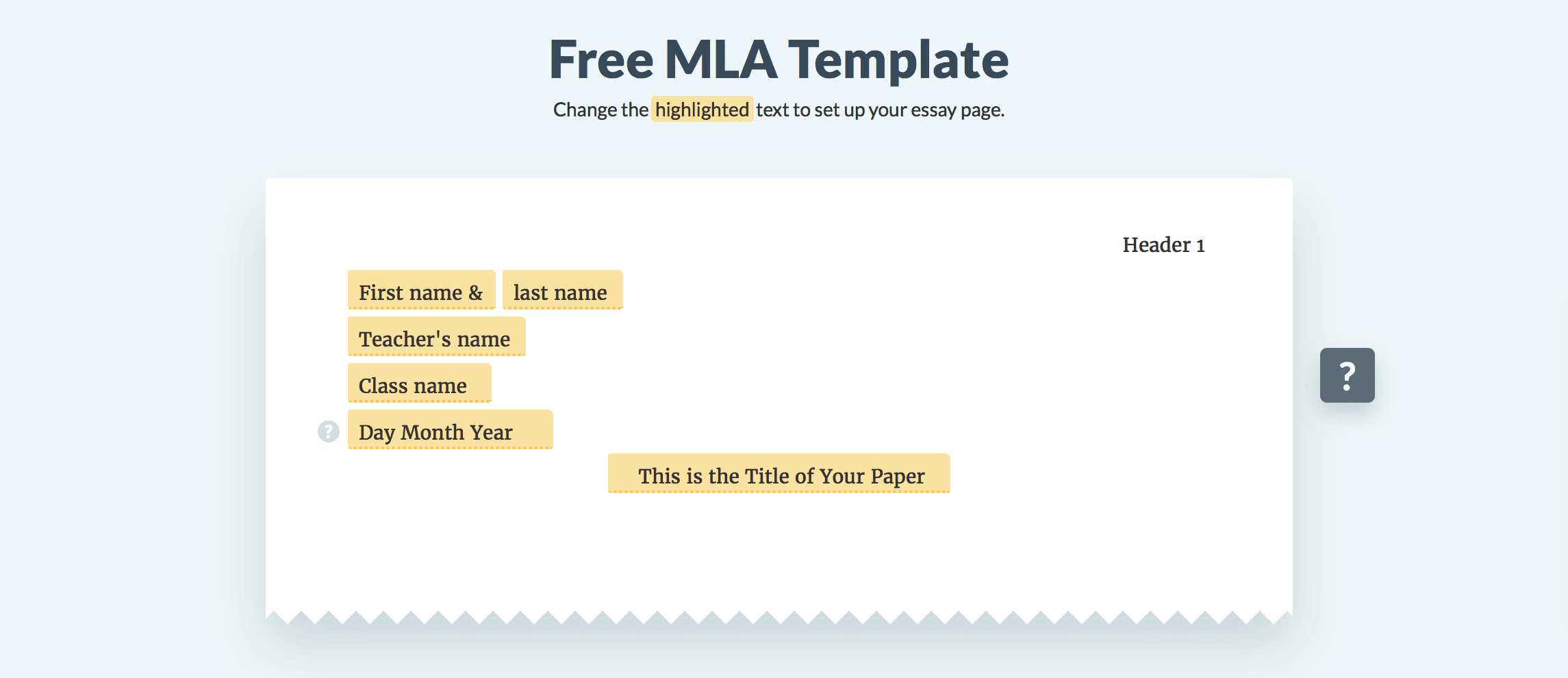This screenshot has width=1568, height=678.
Task: Open the large question mark help button
Action: point(1347,375)
